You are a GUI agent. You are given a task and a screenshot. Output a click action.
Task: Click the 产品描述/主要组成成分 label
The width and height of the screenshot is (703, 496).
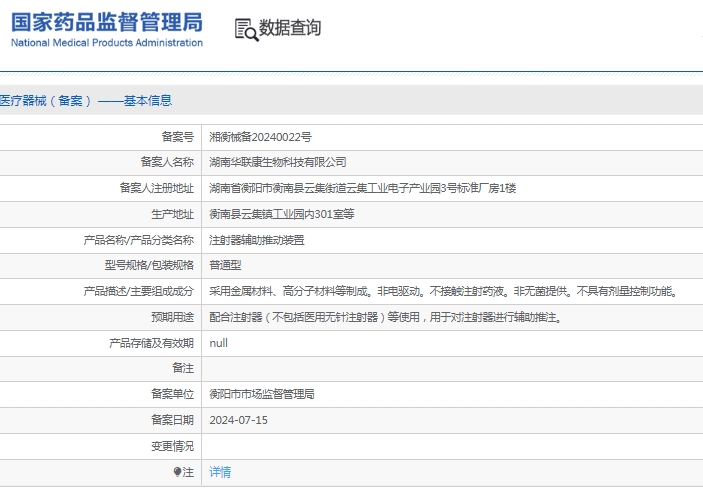click(x=139, y=292)
